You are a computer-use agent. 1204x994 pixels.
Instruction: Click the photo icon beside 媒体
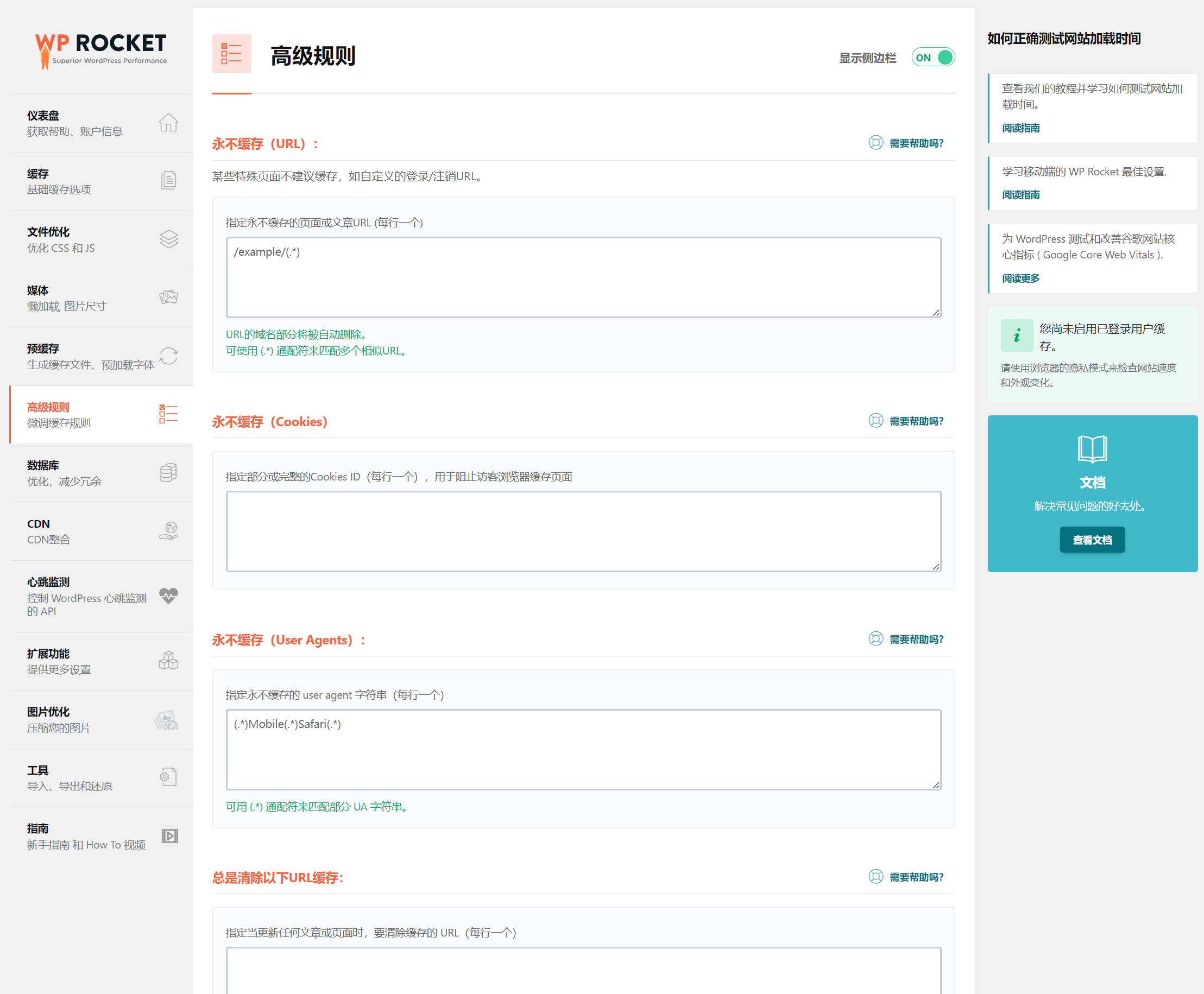click(168, 297)
